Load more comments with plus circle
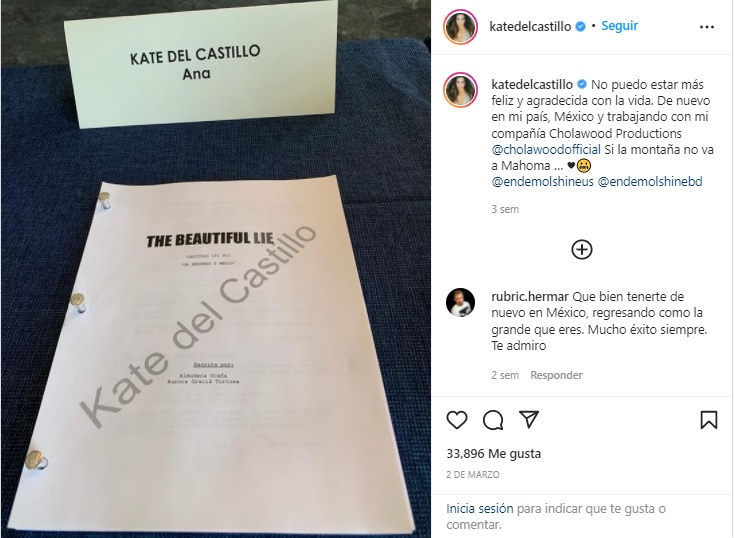Screen dimensions: 734x538 point(582,250)
